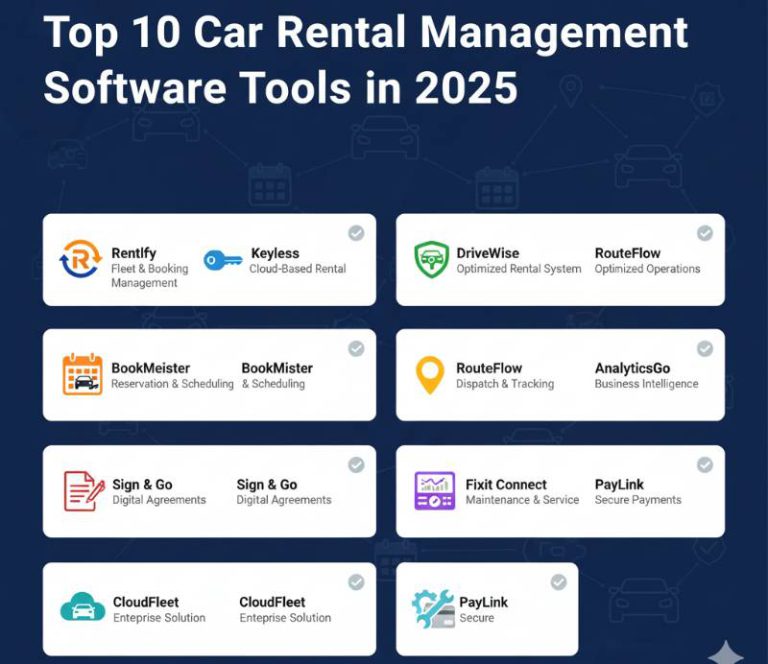
Task: Toggle the checkmark on the Rentlfy card
Action: (356, 233)
